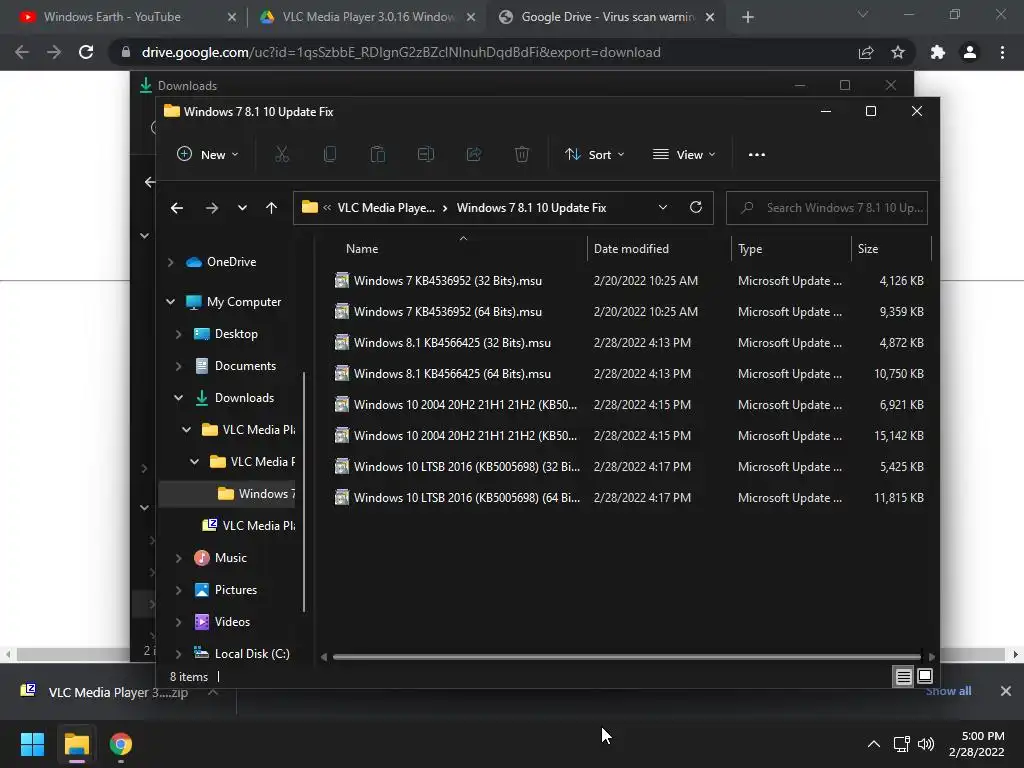1024x768 pixels.
Task: Click the Delete trash icon
Action: tap(522, 155)
